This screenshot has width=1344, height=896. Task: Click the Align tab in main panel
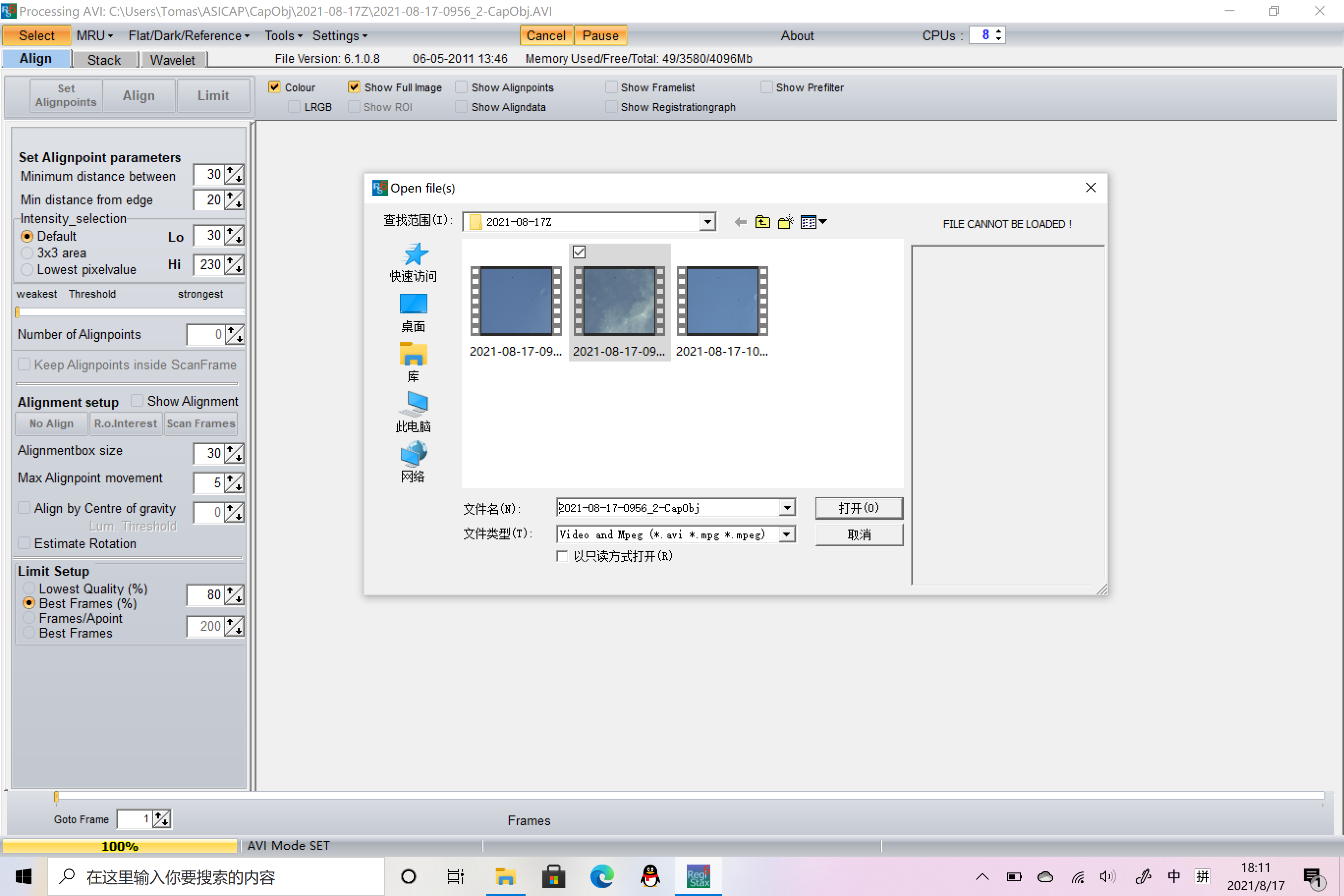point(35,58)
